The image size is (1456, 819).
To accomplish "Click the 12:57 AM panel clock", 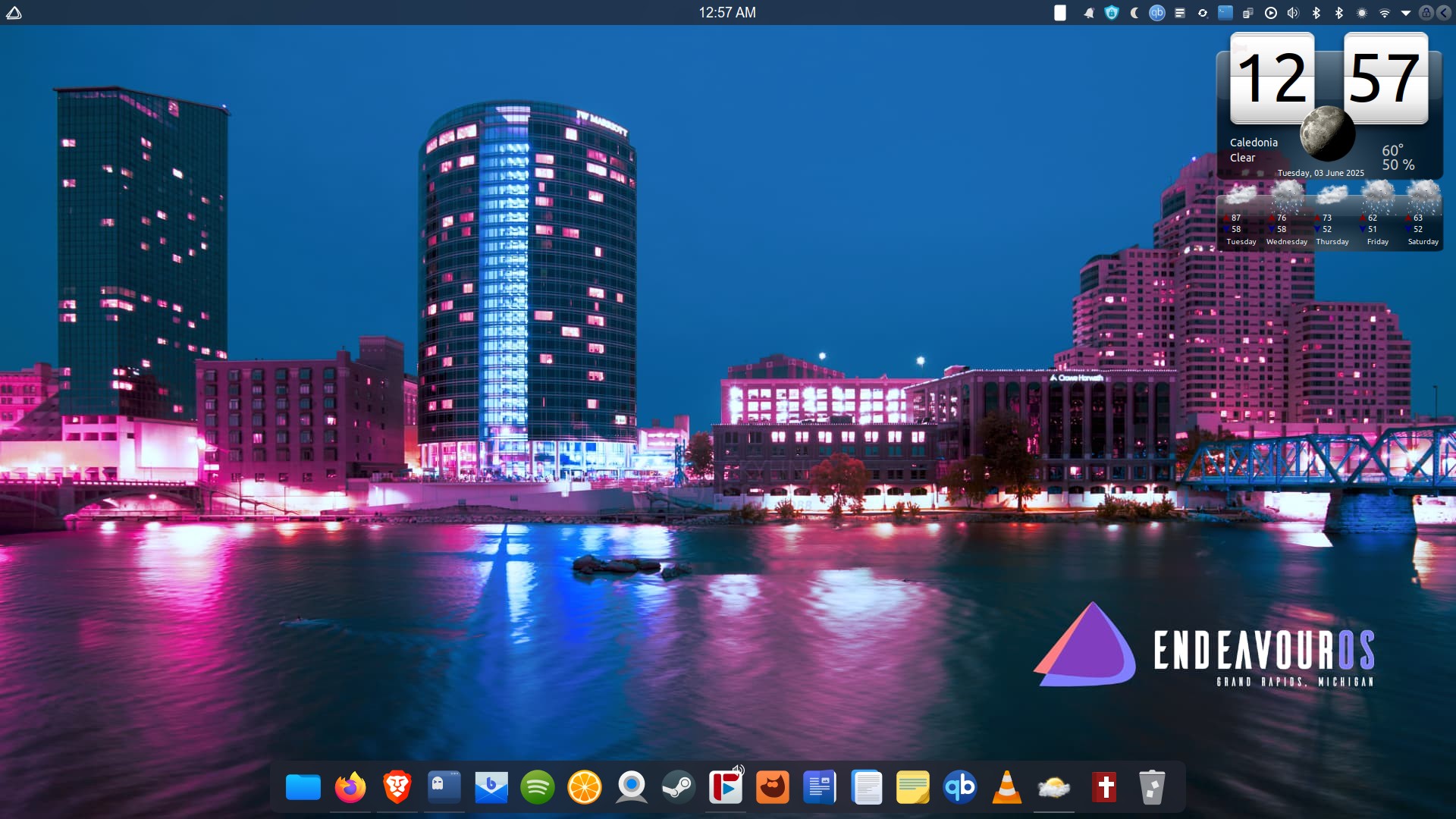I will point(727,12).
